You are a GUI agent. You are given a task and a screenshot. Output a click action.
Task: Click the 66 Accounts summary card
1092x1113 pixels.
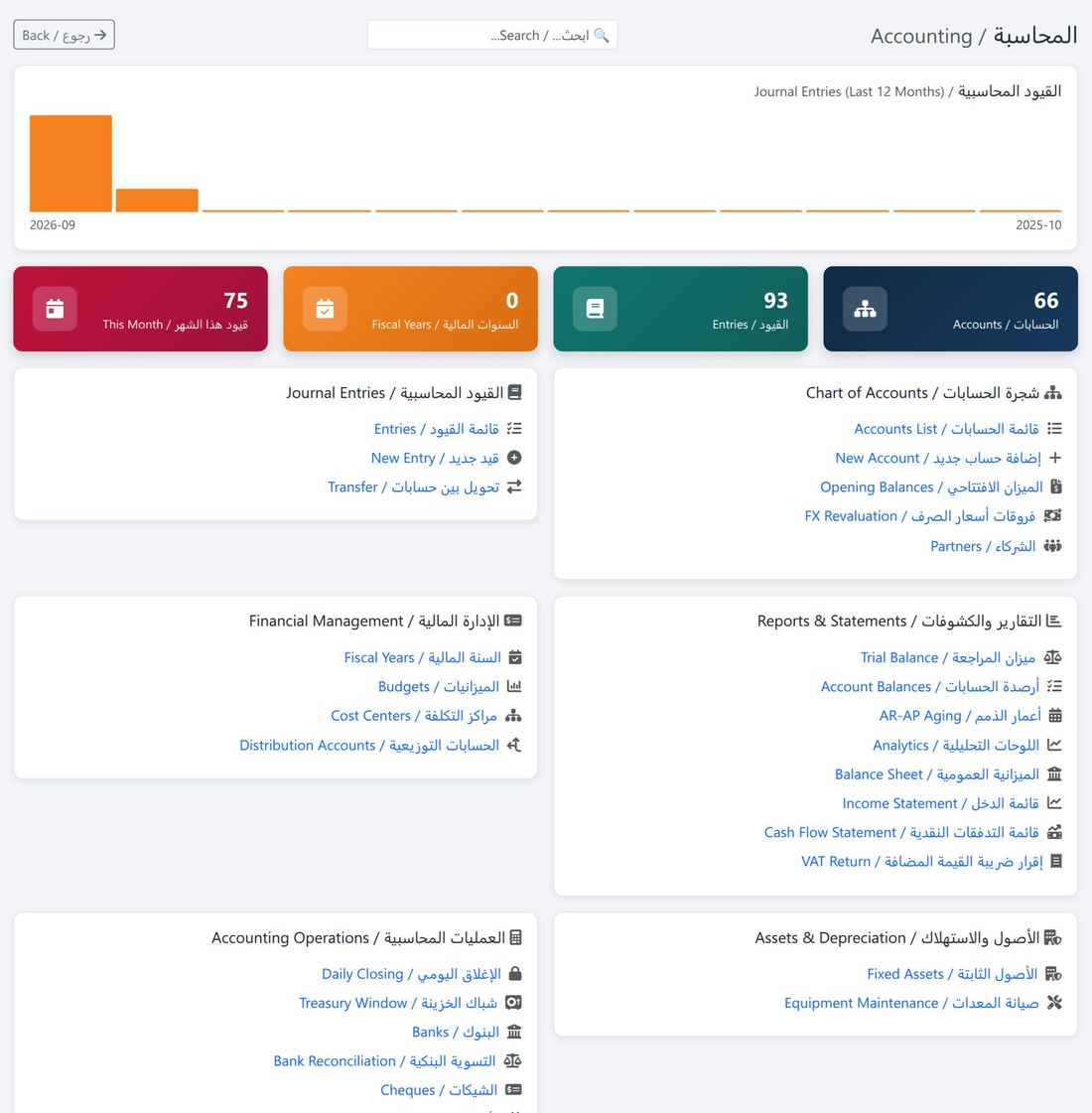951,309
